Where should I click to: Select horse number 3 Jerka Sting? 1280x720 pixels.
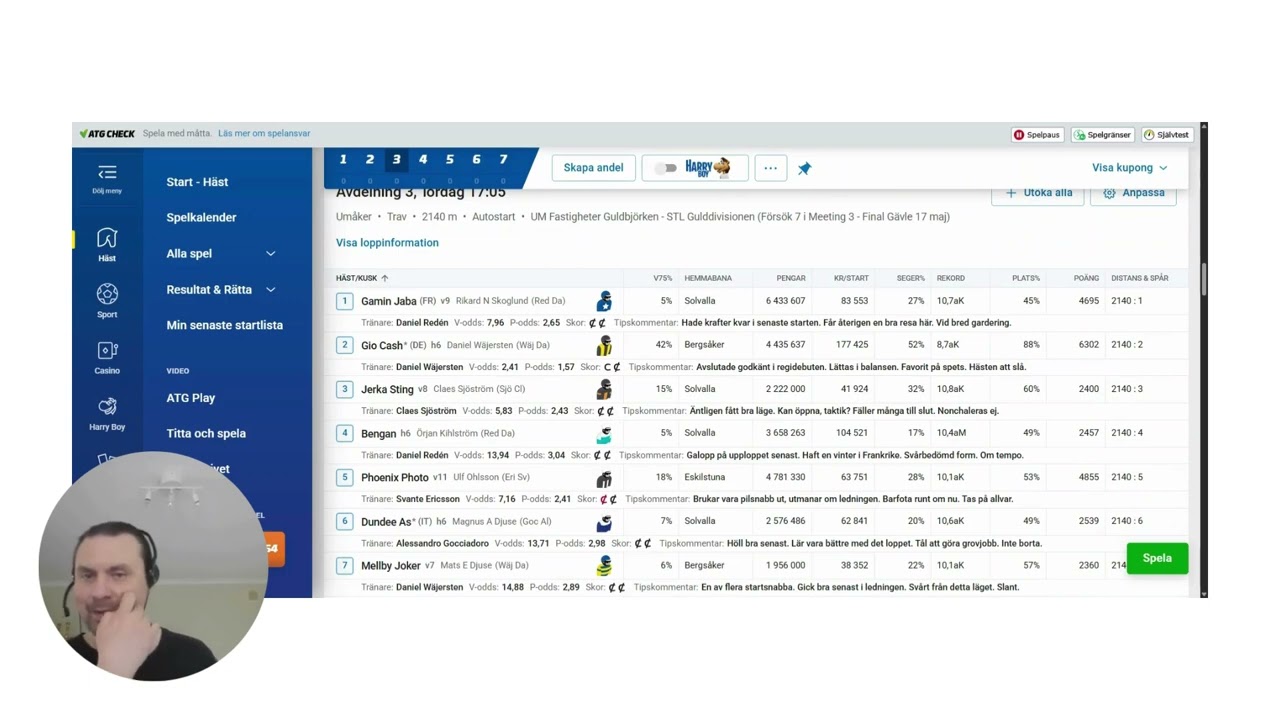(x=344, y=389)
